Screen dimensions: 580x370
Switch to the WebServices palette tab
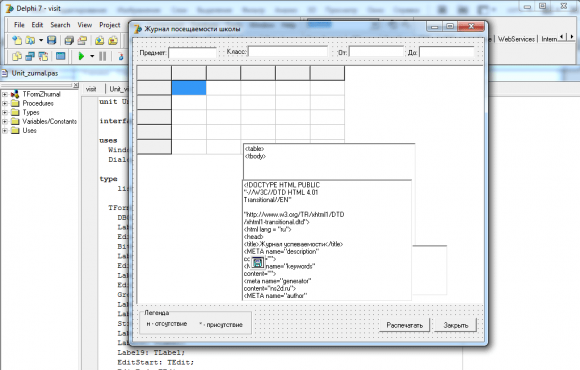[x=516, y=38]
